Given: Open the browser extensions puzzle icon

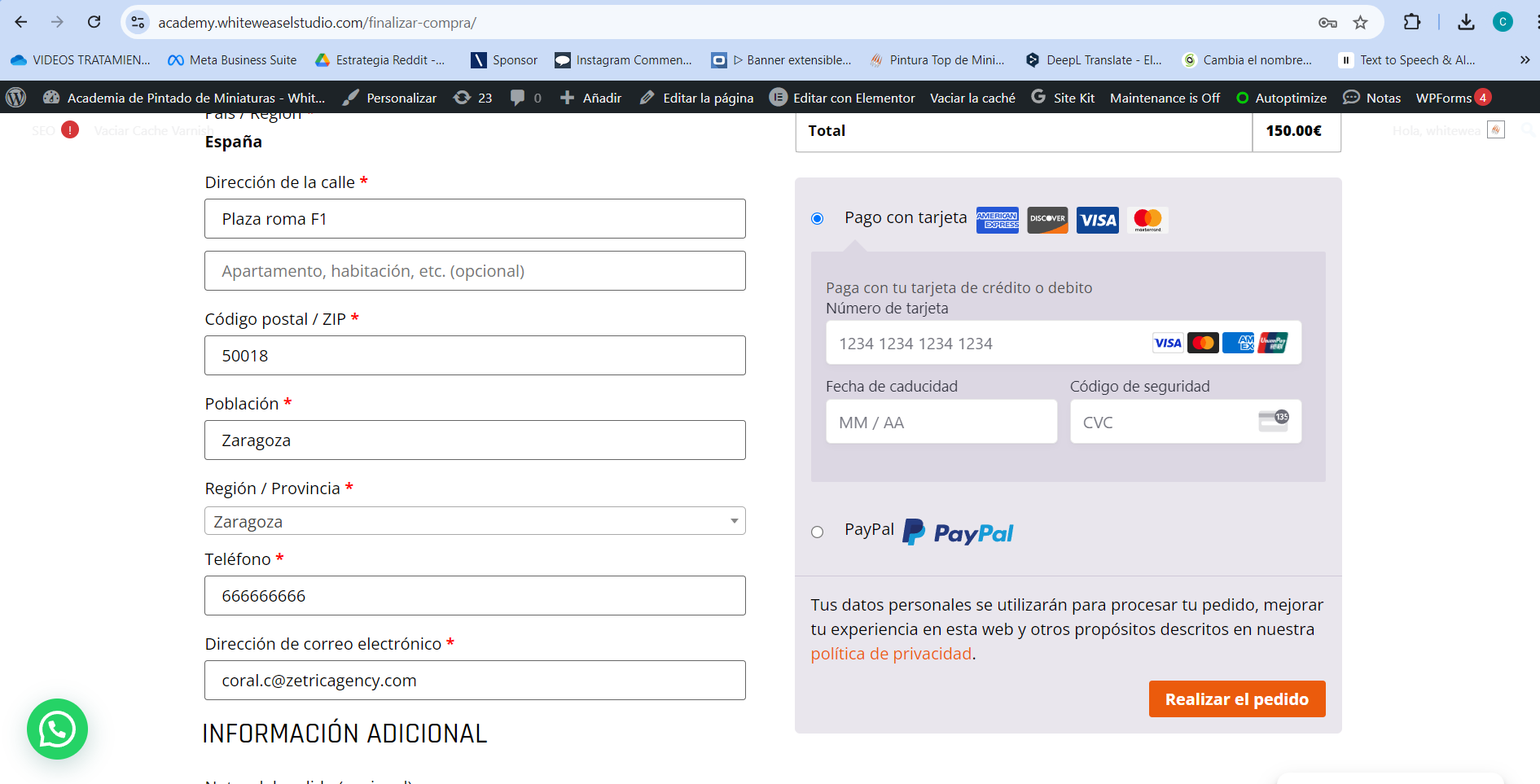Looking at the screenshot, I should (1412, 22).
